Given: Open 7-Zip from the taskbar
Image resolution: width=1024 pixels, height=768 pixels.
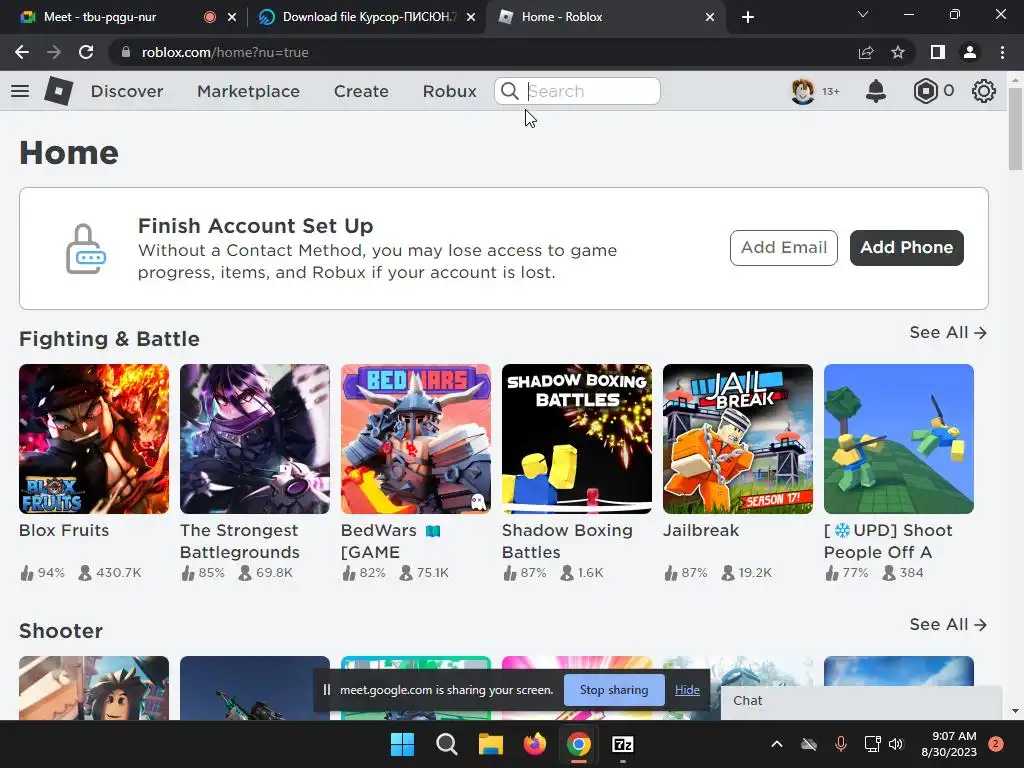Looking at the screenshot, I should click(622, 744).
